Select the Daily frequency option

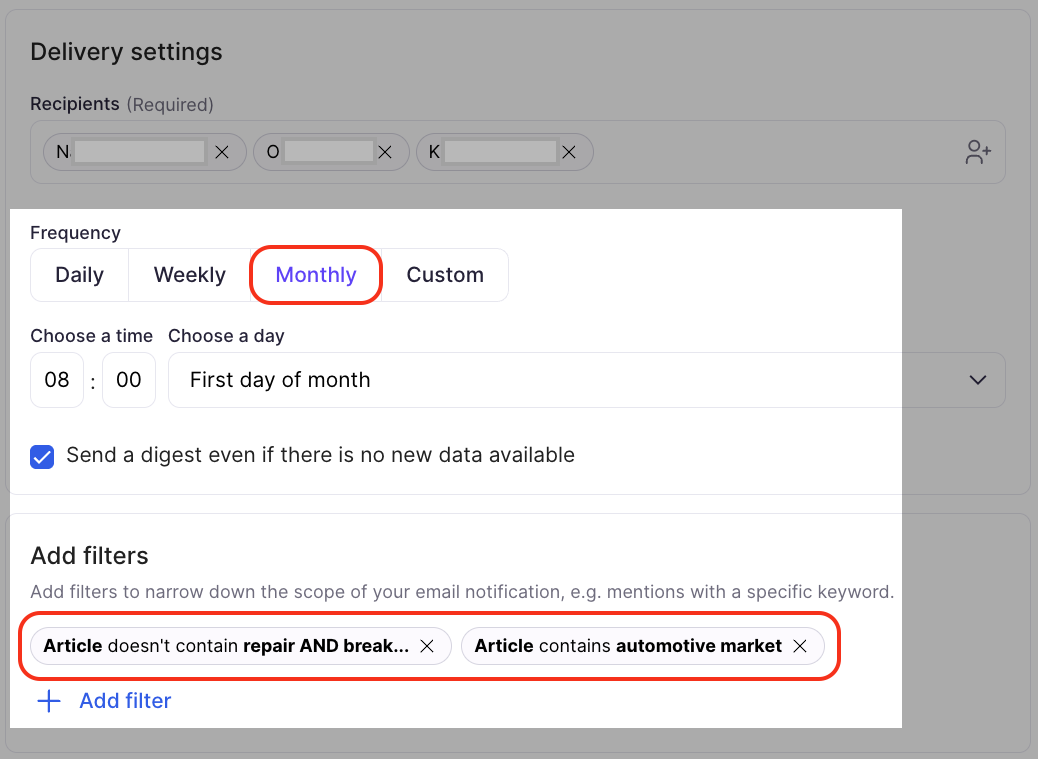coord(80,275)
